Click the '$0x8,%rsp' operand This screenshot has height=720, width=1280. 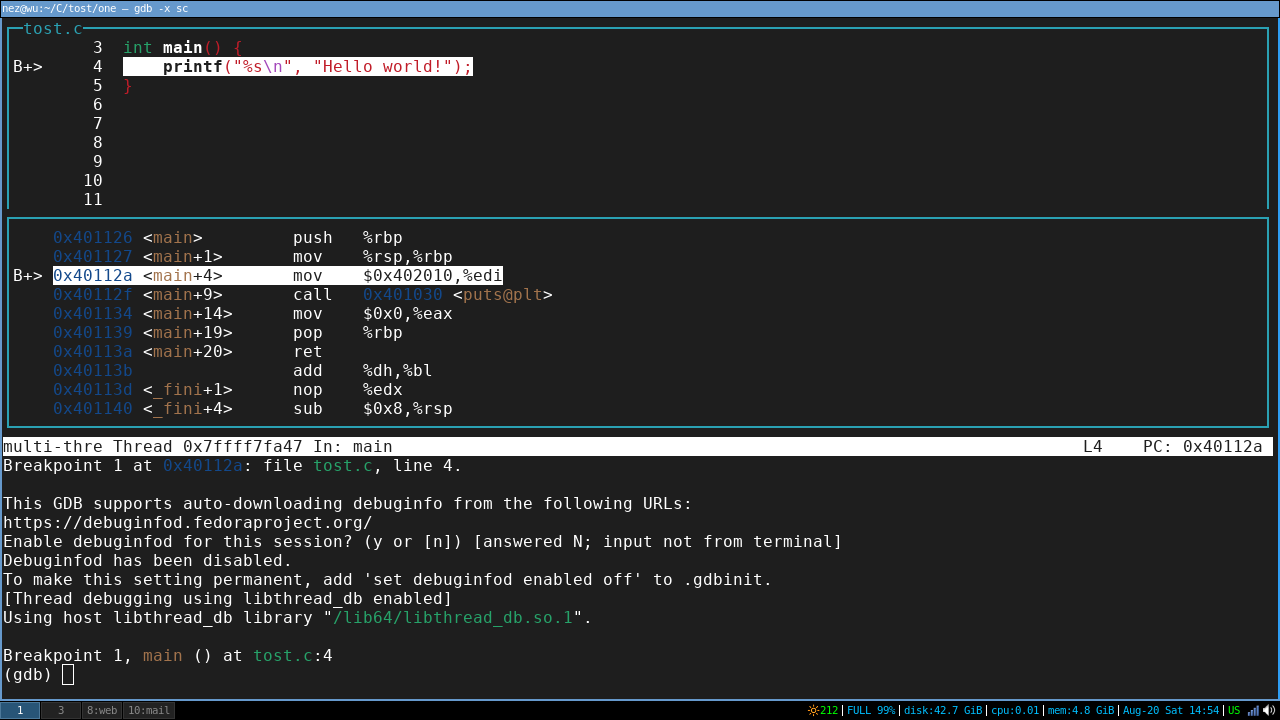tap(408, 409)
